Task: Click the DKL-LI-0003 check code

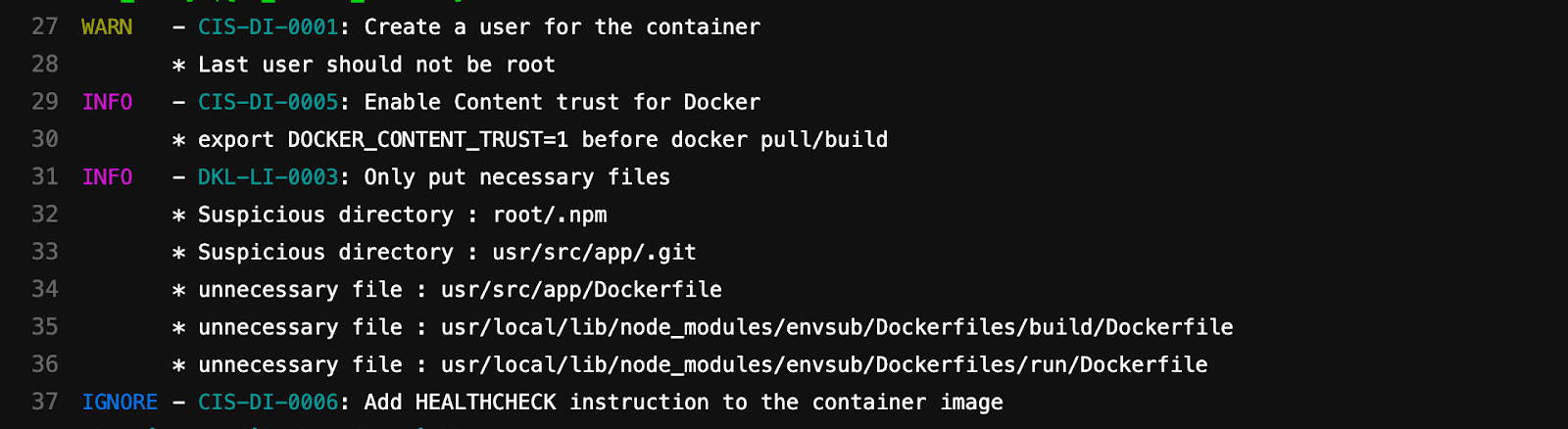Action: coord(268,177)
